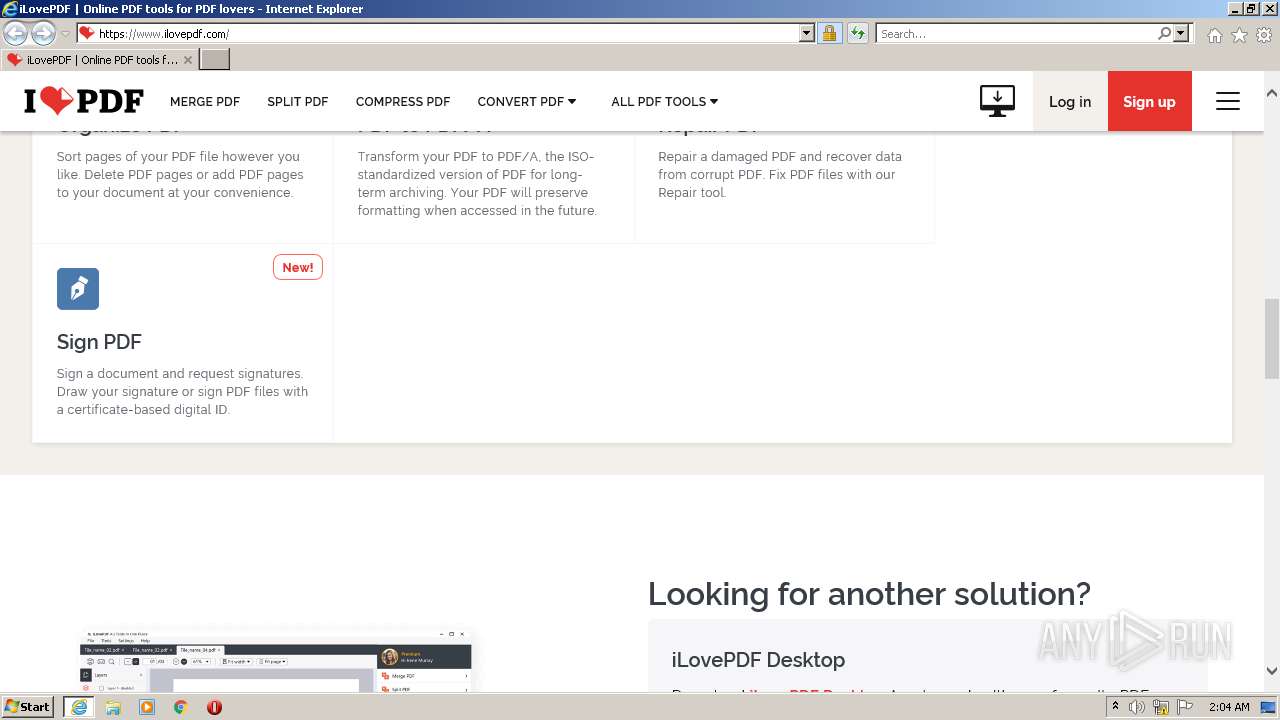Click the Sign PDF description text
This screenshot has width=1280, height=720.
pyautogui.click(x=182, y=391)
